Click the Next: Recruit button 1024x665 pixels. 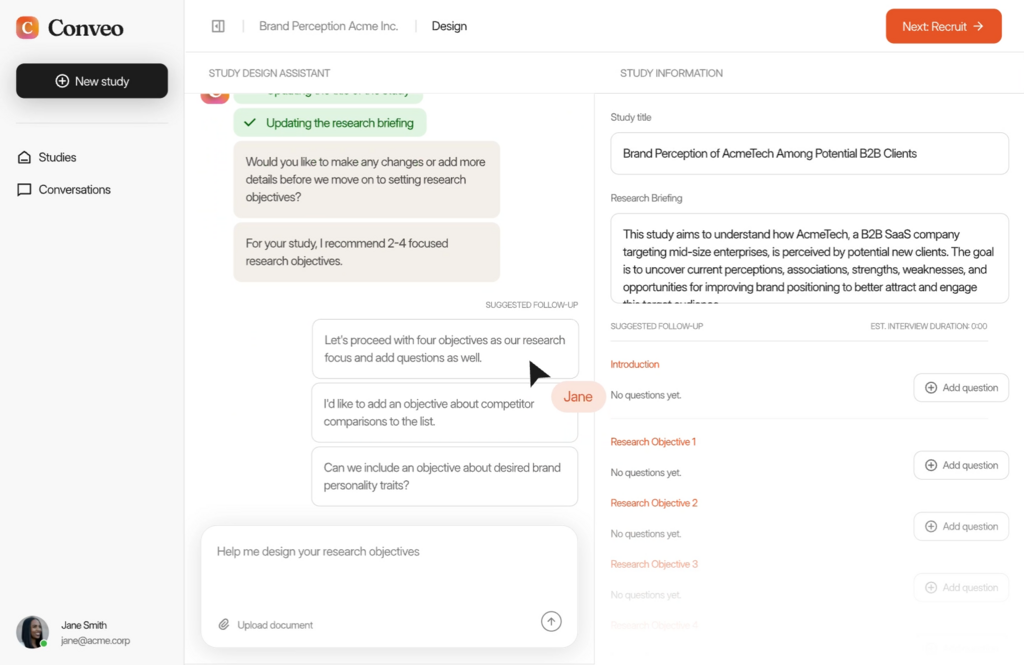(x=943, y=26)
